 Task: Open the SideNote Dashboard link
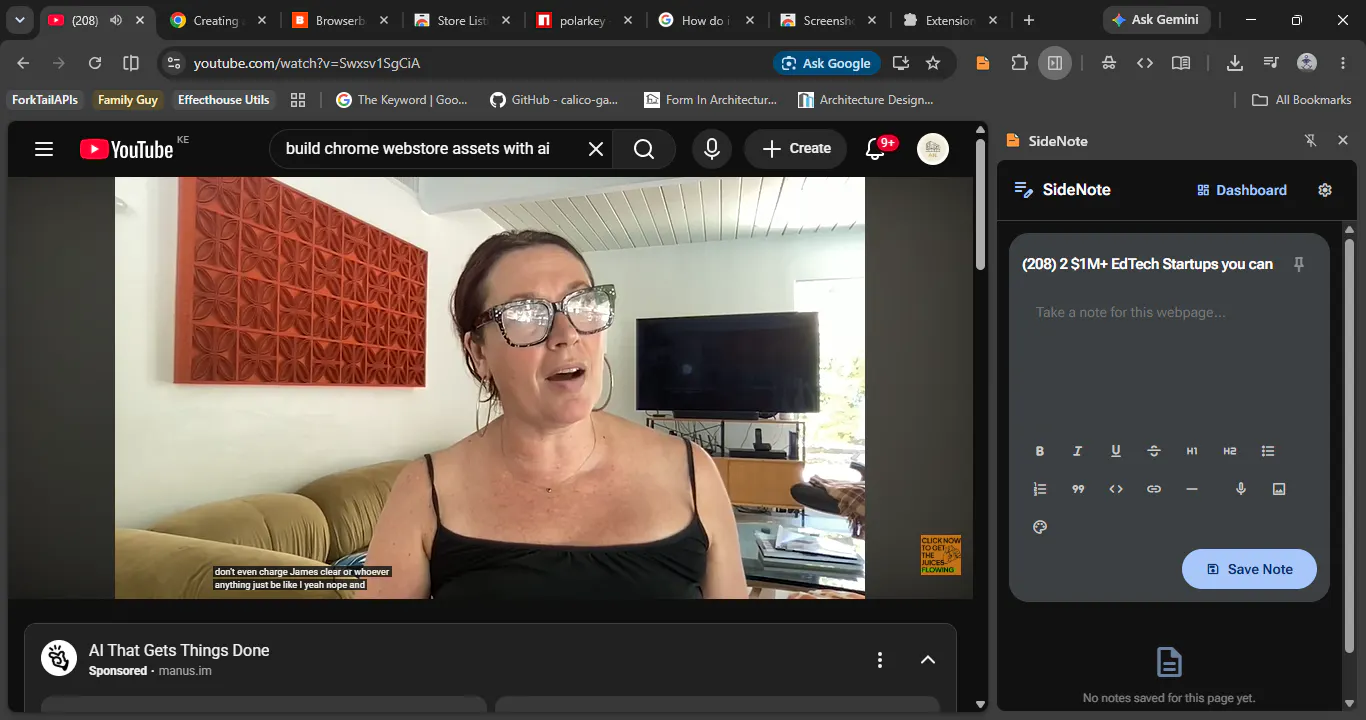1242,190
